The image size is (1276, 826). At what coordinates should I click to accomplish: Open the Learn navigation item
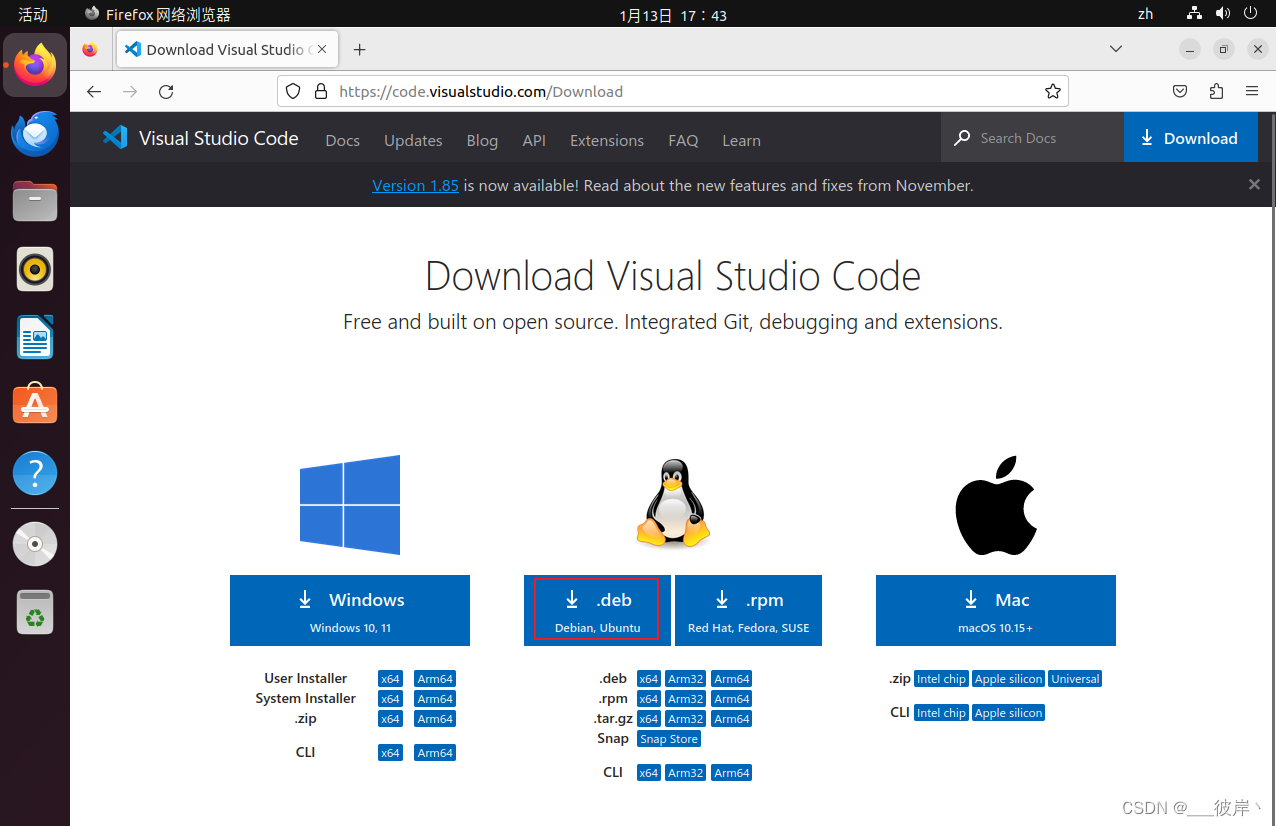point(741,140)
